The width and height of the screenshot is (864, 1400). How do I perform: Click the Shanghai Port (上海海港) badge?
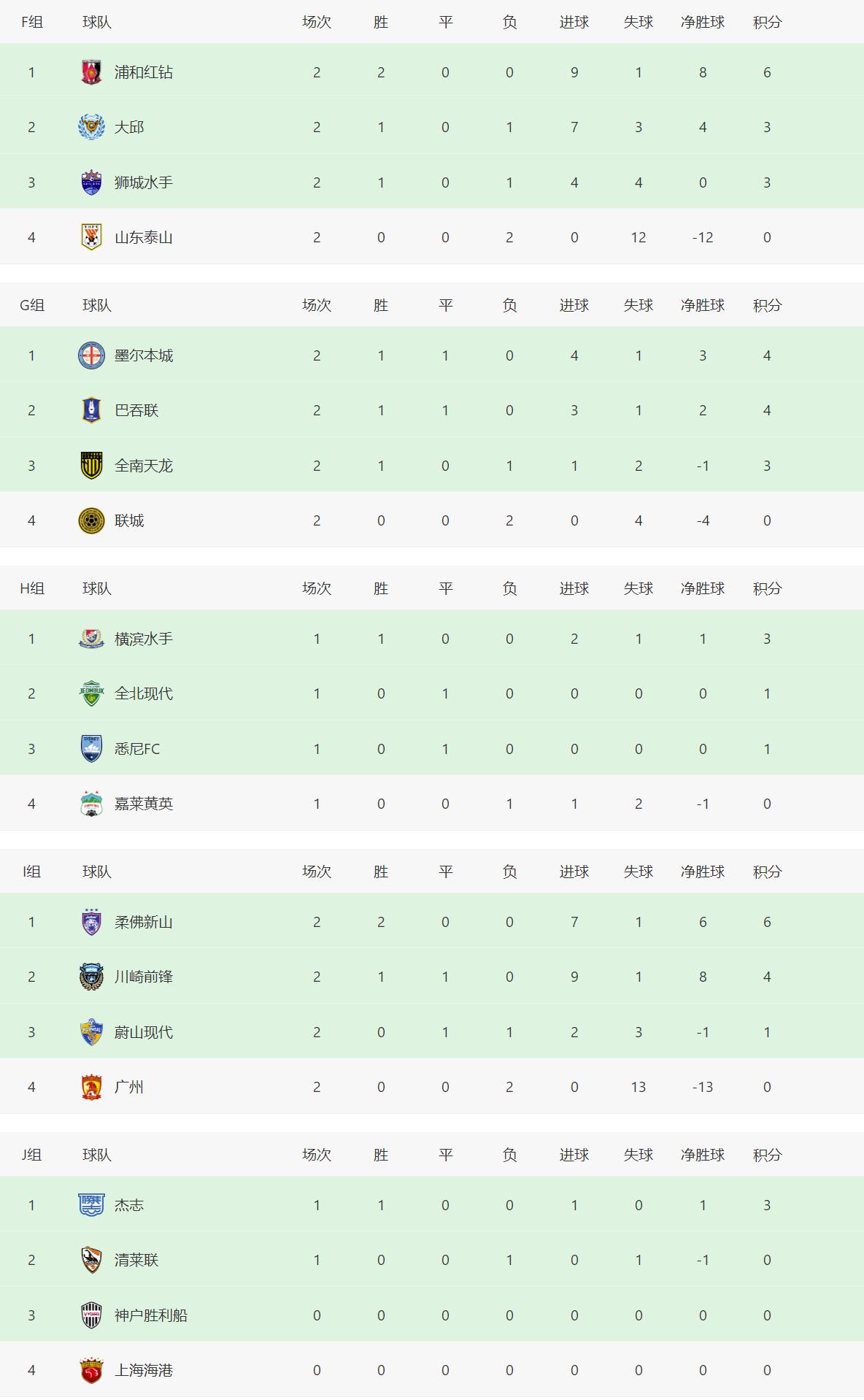click(91, 1370)
